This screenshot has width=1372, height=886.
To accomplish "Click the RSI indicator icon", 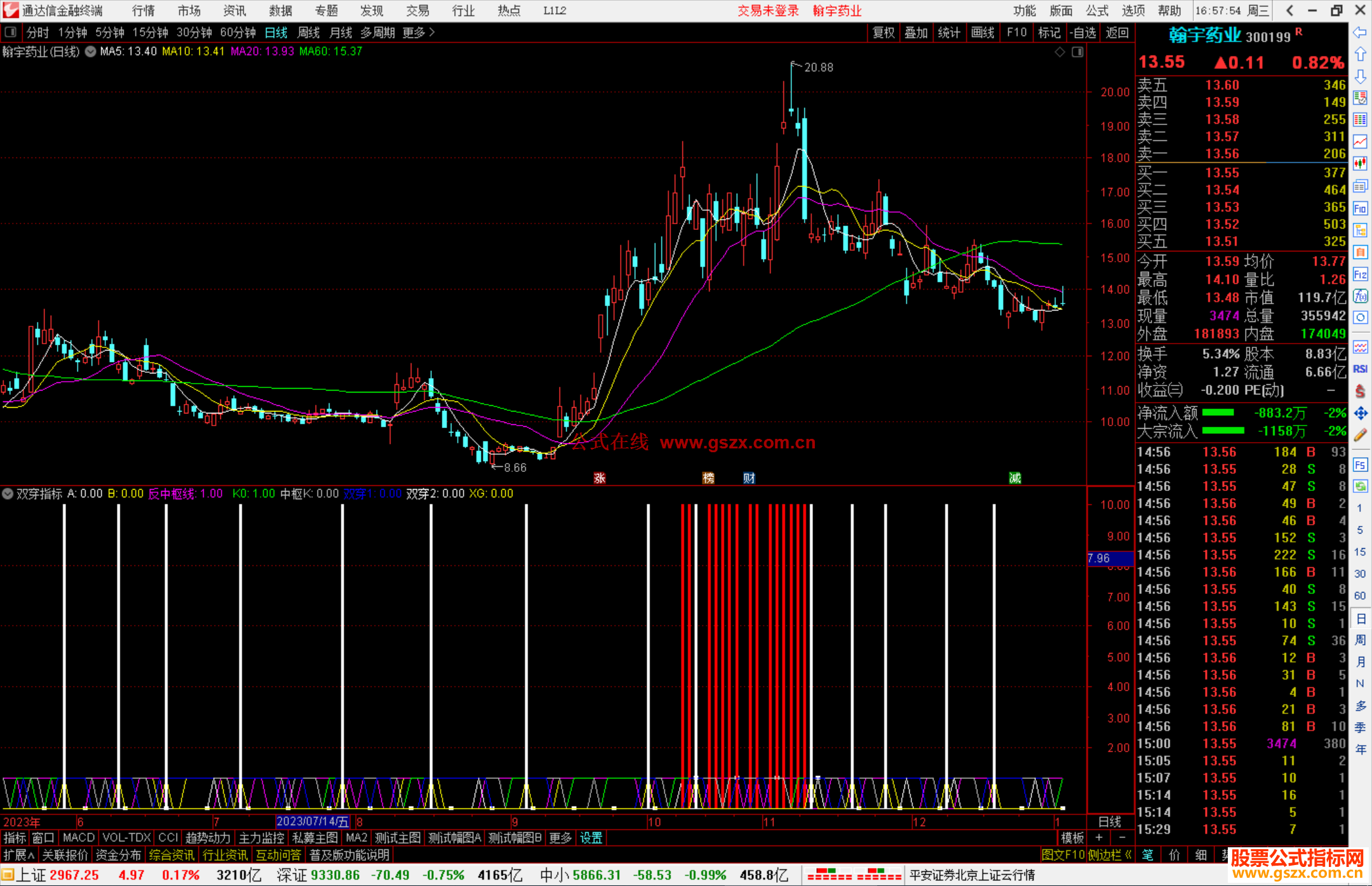I will coord(1360,369).
